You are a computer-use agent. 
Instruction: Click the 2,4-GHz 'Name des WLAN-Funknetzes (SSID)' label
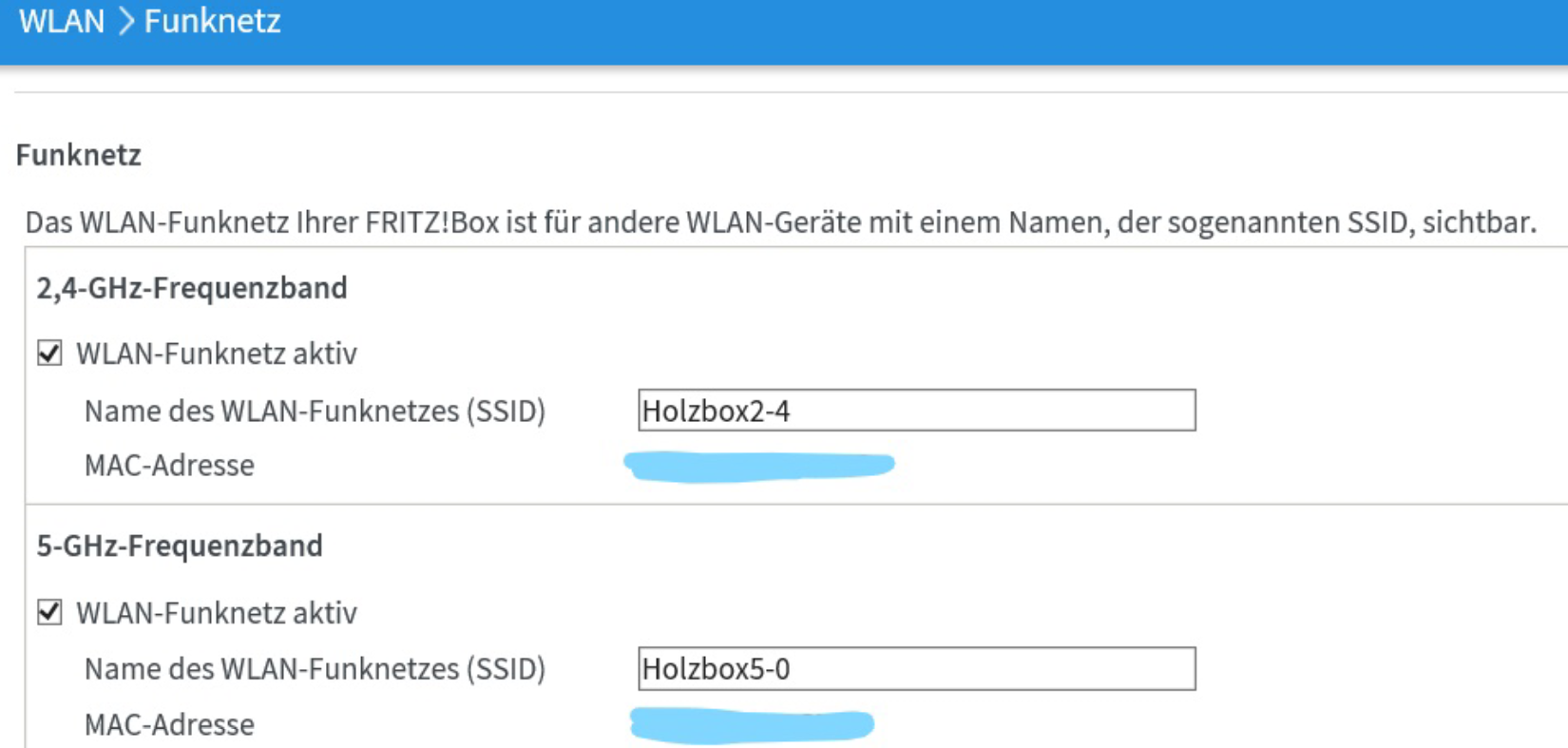point(315,412)
